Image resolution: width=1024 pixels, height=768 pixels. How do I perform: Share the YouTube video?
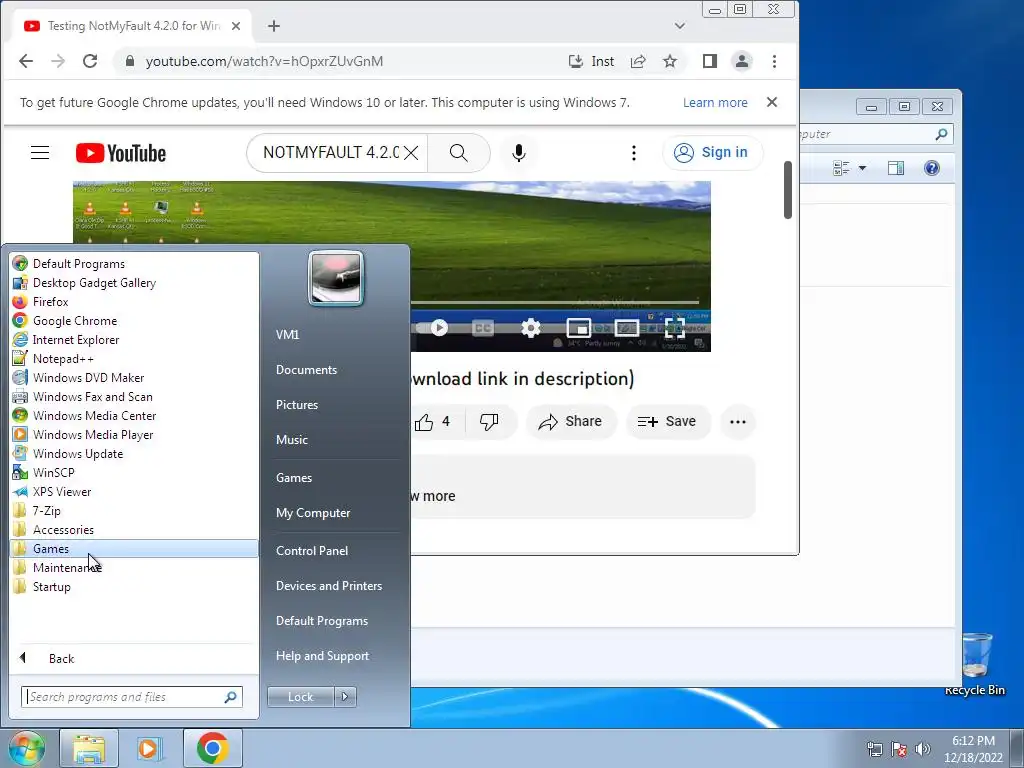[570, 422]
